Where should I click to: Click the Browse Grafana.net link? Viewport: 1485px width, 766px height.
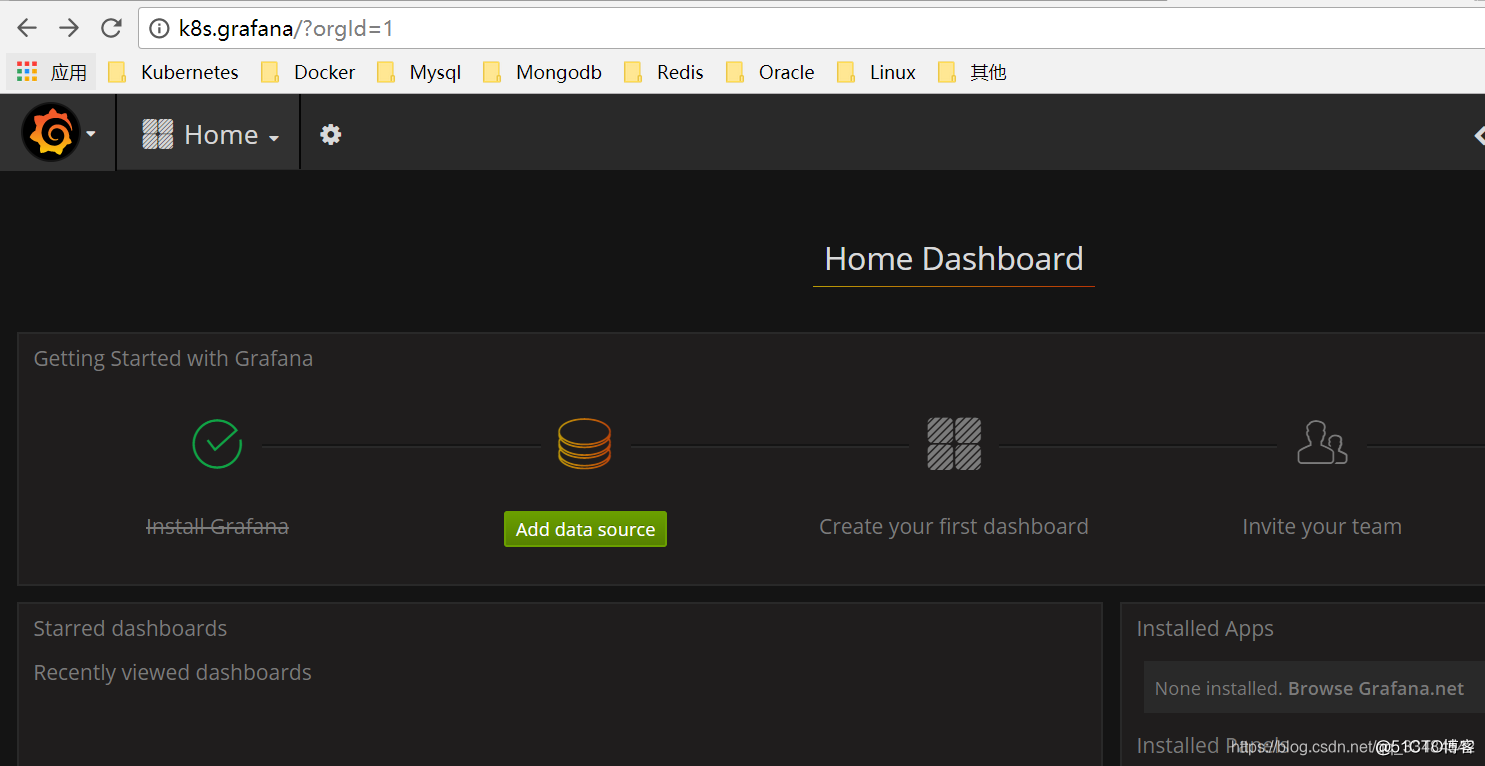point(1376,688)
